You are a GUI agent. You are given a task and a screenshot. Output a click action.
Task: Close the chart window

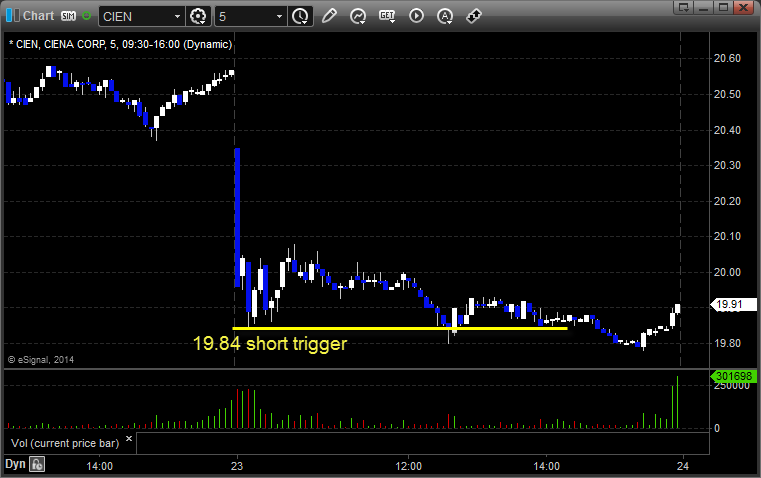[x=744, y=7]
